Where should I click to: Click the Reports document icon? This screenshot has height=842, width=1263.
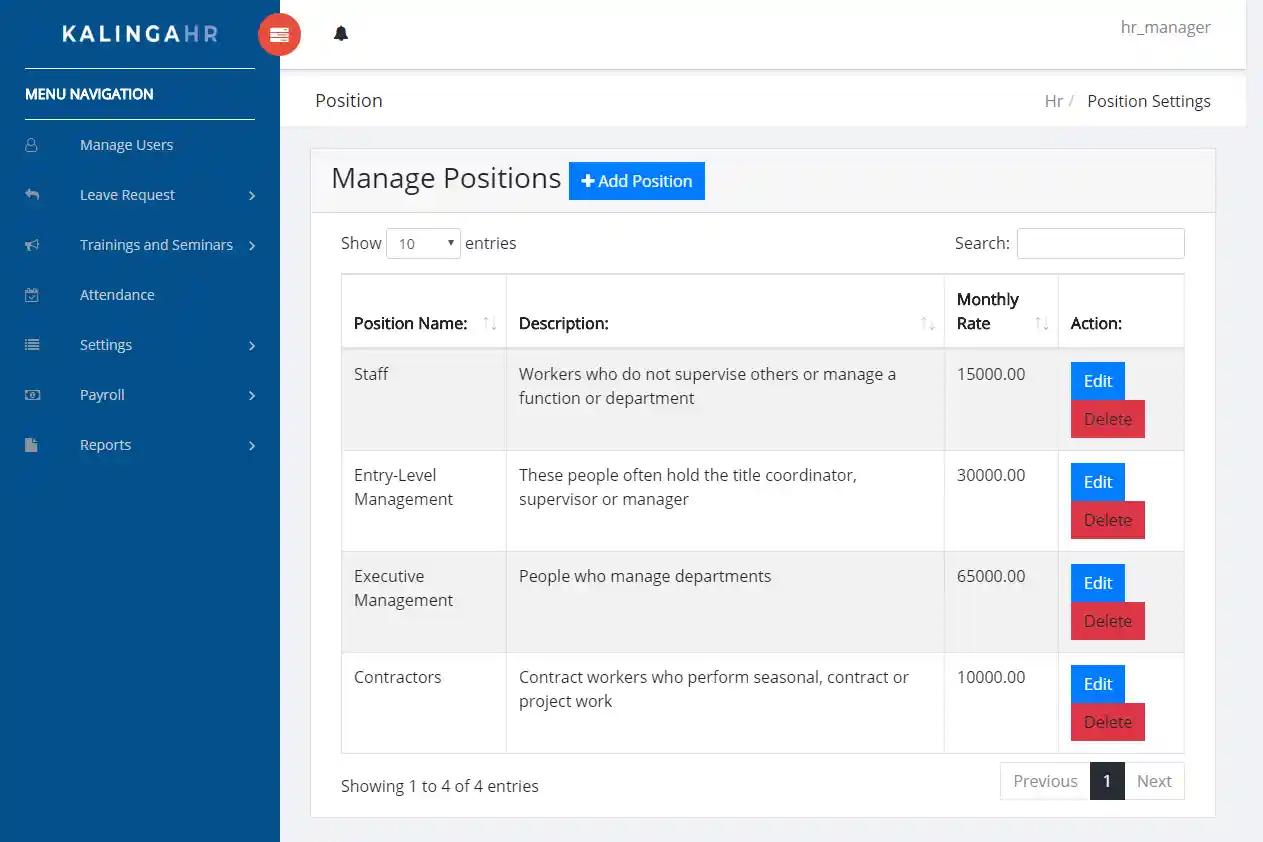tap(32, 445)
